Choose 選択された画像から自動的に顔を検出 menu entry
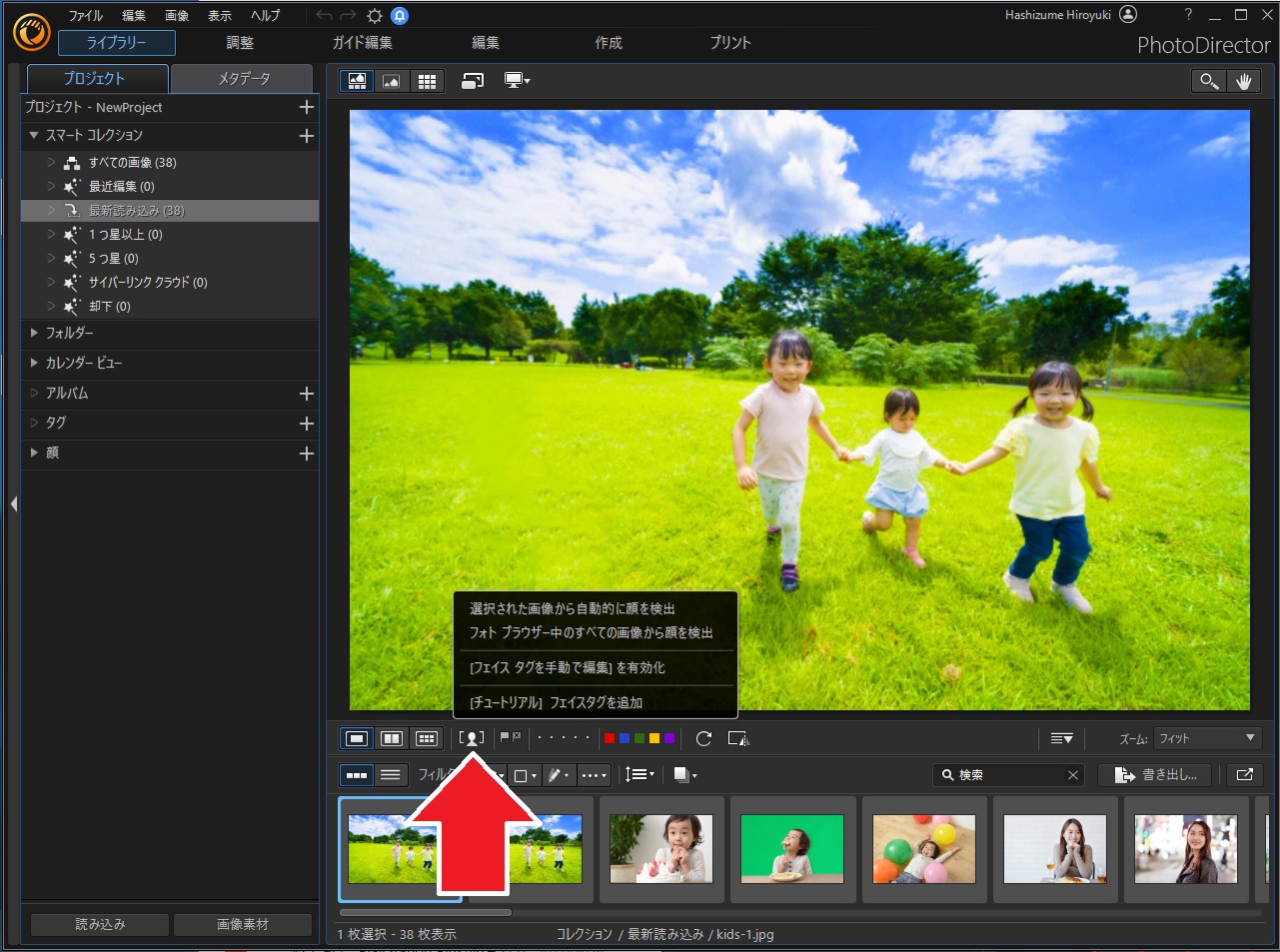This screenshot has width=1280, height=952. (573, 608)
